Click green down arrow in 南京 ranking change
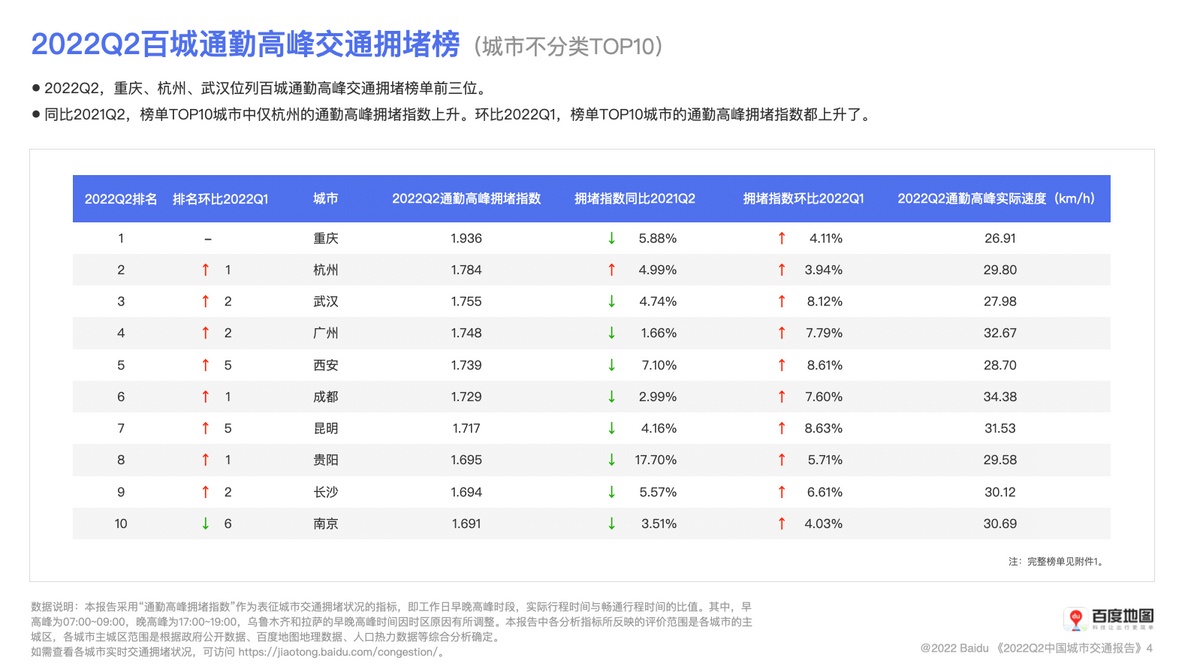This screenshot has height=667, width=1200. (205, 523)
